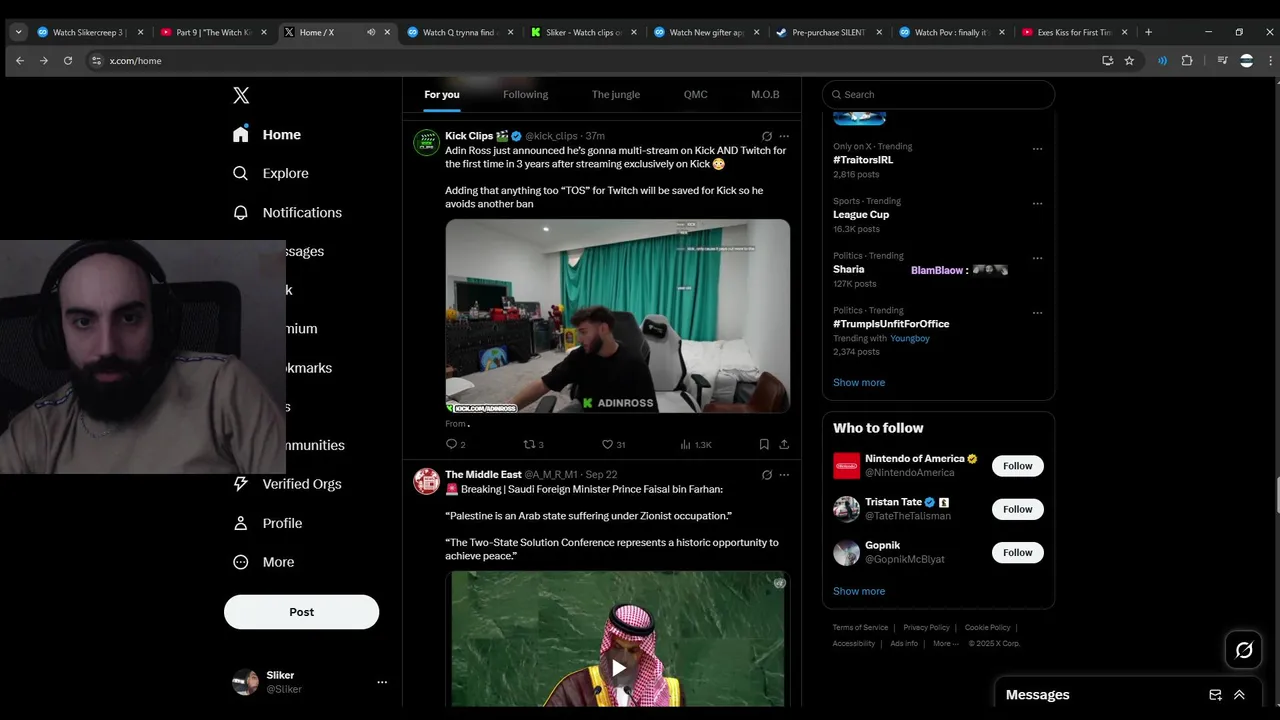The width and height of the screenshot is (1280, 720).
Task: Click the Youngboy related trend link
Action: click(x=910, y=338)
